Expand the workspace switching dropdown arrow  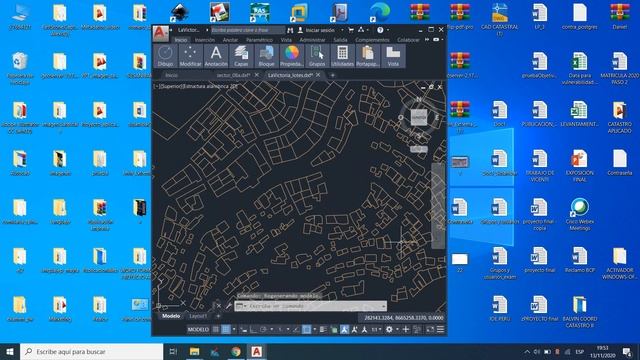(398, 329)
